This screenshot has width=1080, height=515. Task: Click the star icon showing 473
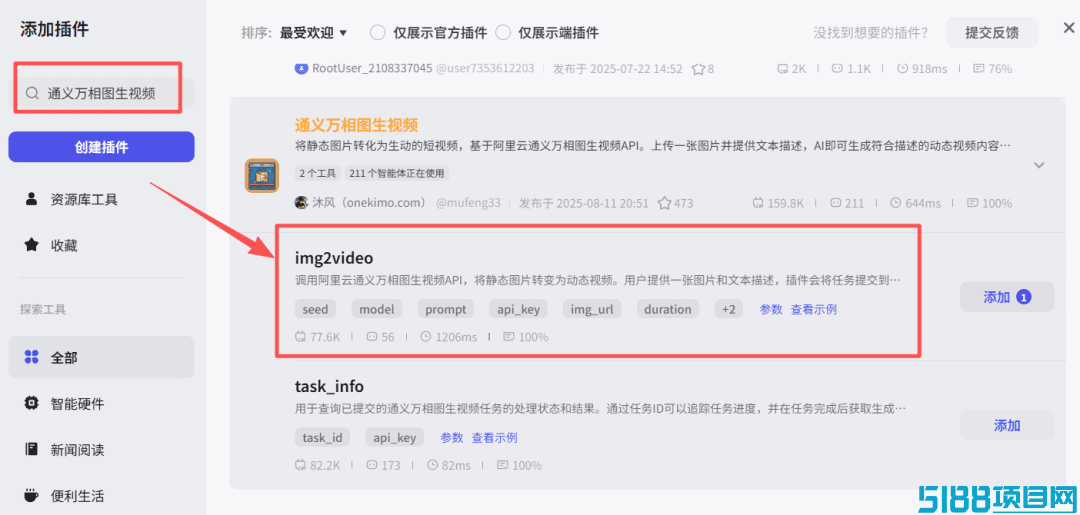click(x=664, y=203)
